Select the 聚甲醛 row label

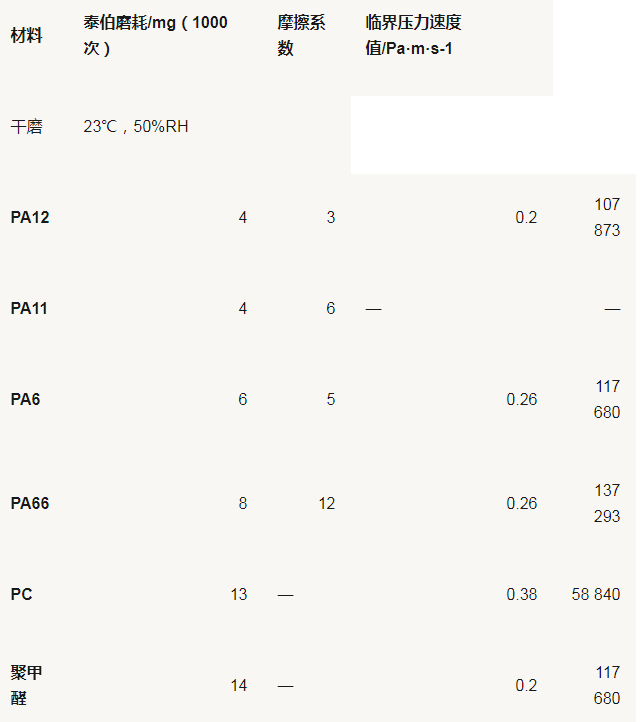[27, 685]
